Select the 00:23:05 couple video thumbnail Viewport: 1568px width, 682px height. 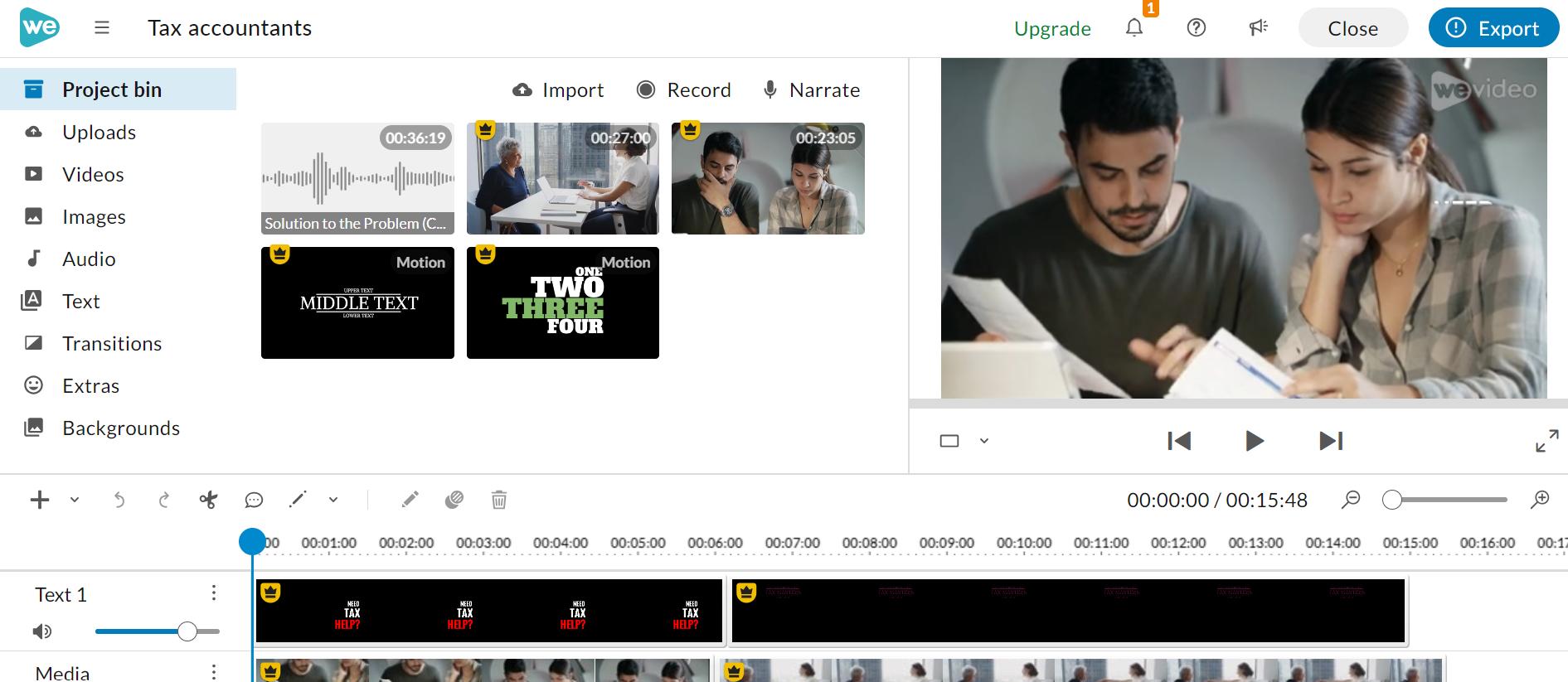click(768, 178)
